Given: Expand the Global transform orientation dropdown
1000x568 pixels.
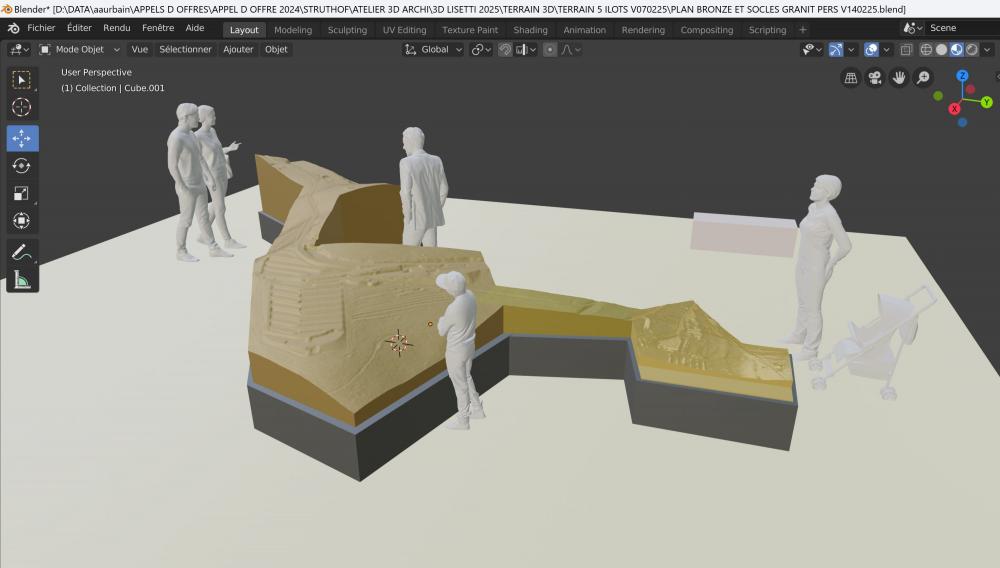Looking at the screenshot, I should [435, 49].
